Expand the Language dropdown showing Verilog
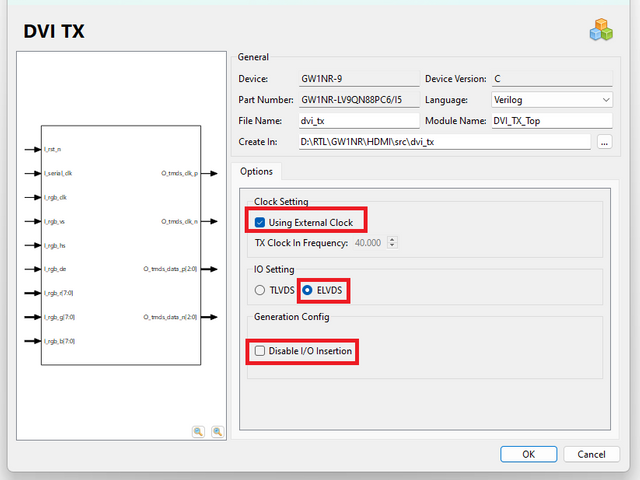Screen dimensions: 640x480 point(551,100)
